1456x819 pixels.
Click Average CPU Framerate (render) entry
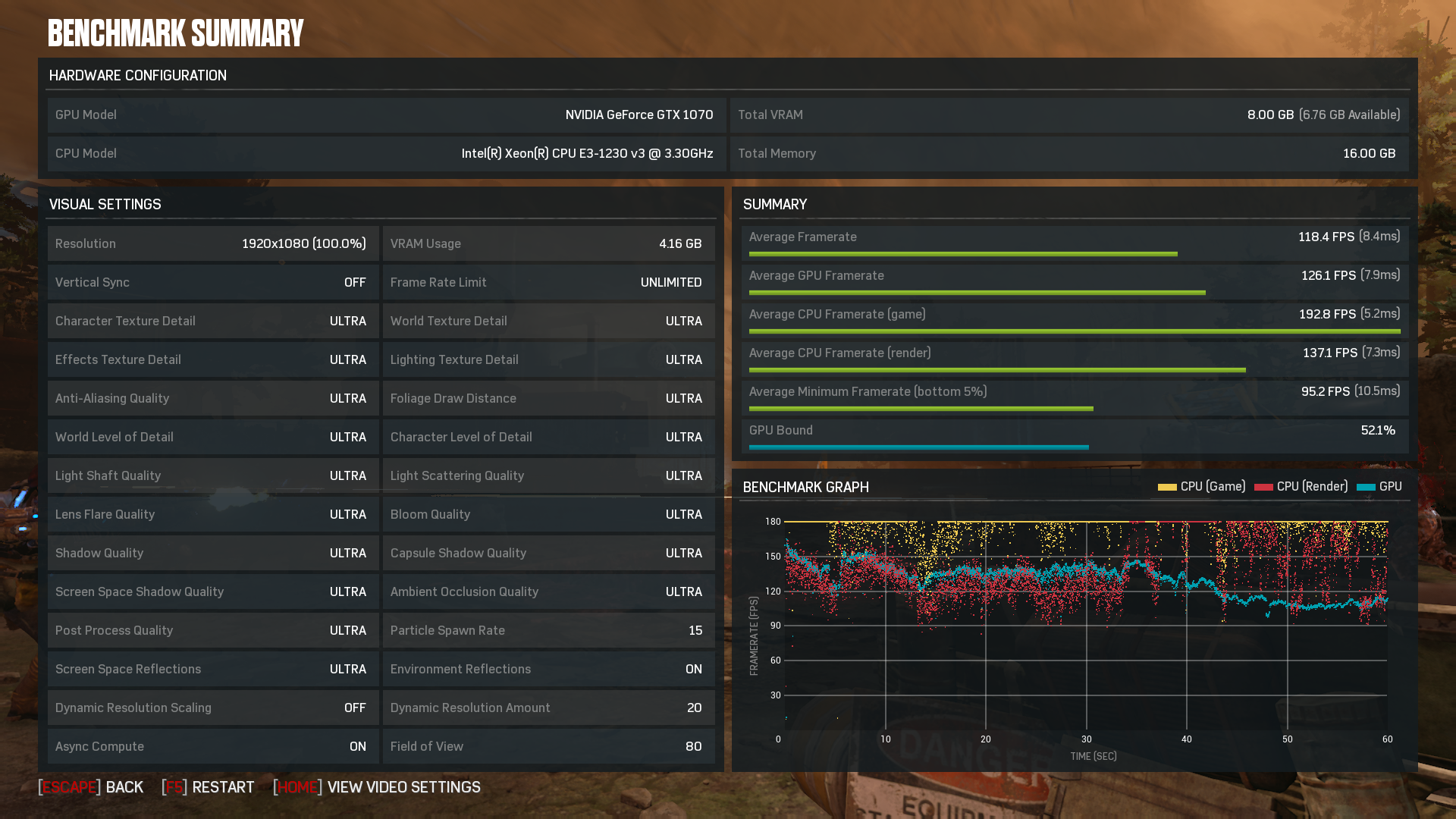pyautogui.click(x=1075, y=360)
